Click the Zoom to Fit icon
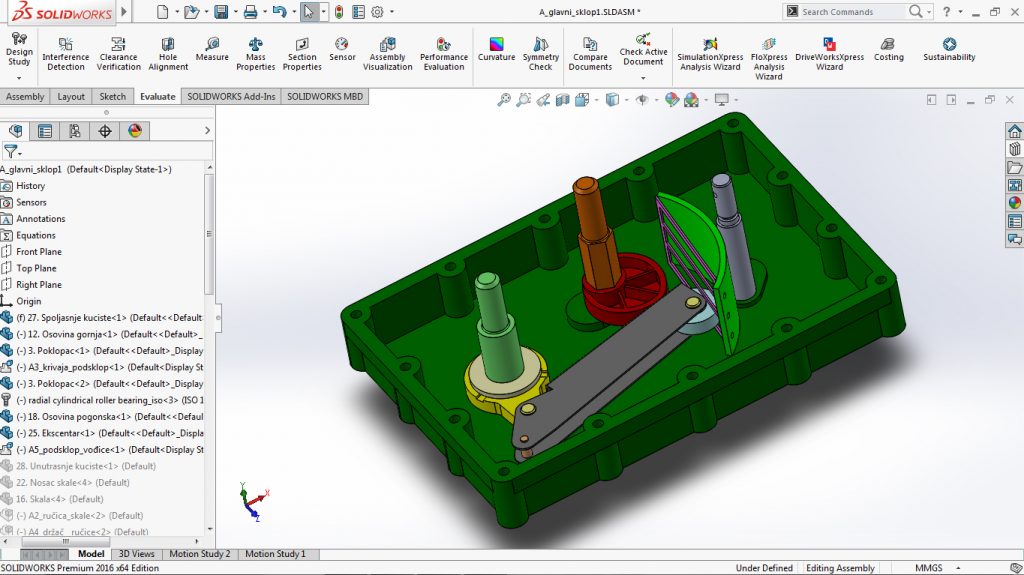Image resolution: width=1024 pixels, height=575 pixels. point(504,100)
